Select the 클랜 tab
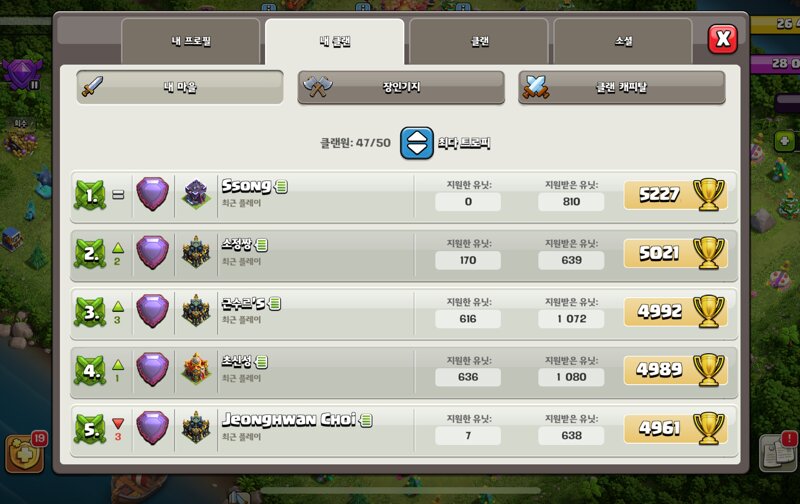This screenshot has height=504, width=800. [x=479, y=41]
